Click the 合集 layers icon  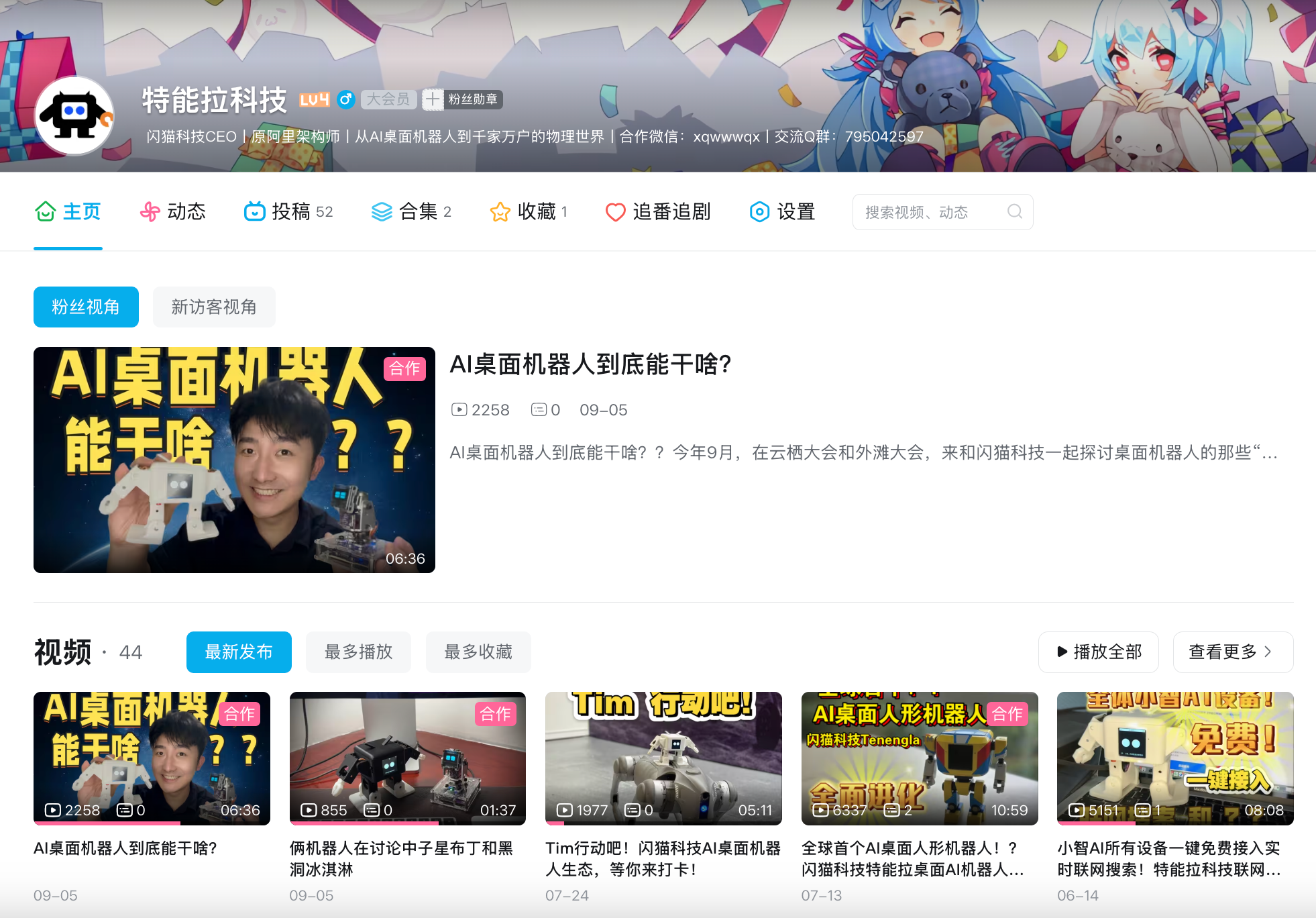[382, 211]
